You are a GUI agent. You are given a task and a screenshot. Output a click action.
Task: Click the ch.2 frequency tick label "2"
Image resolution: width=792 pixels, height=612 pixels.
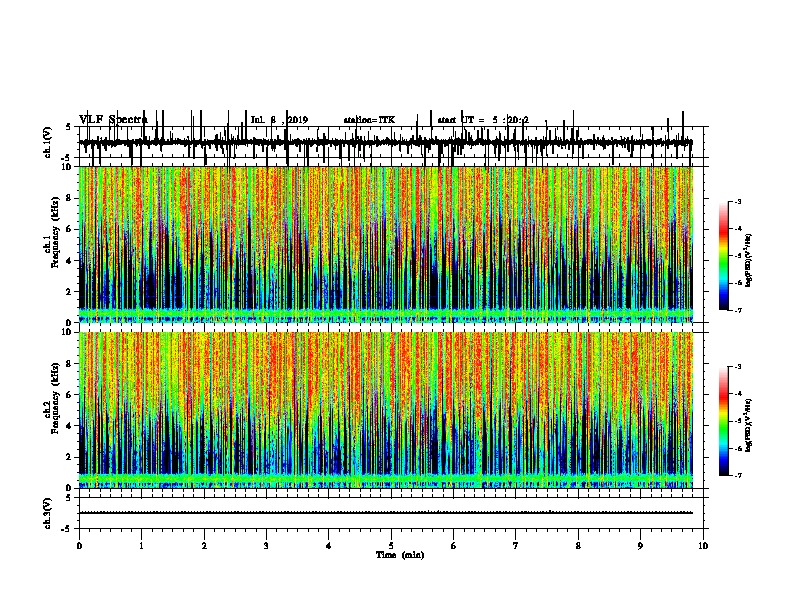(x=69, y=457)
